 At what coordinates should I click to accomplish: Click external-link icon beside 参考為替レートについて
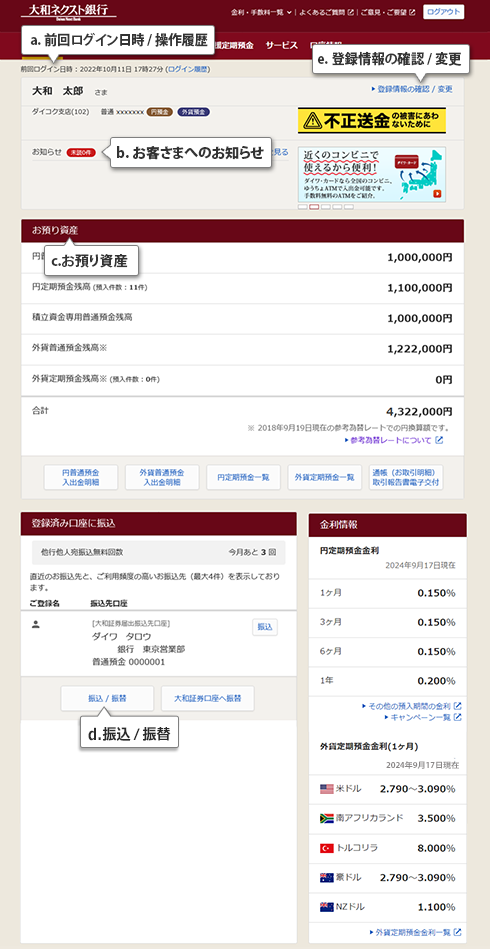point(439,440)
